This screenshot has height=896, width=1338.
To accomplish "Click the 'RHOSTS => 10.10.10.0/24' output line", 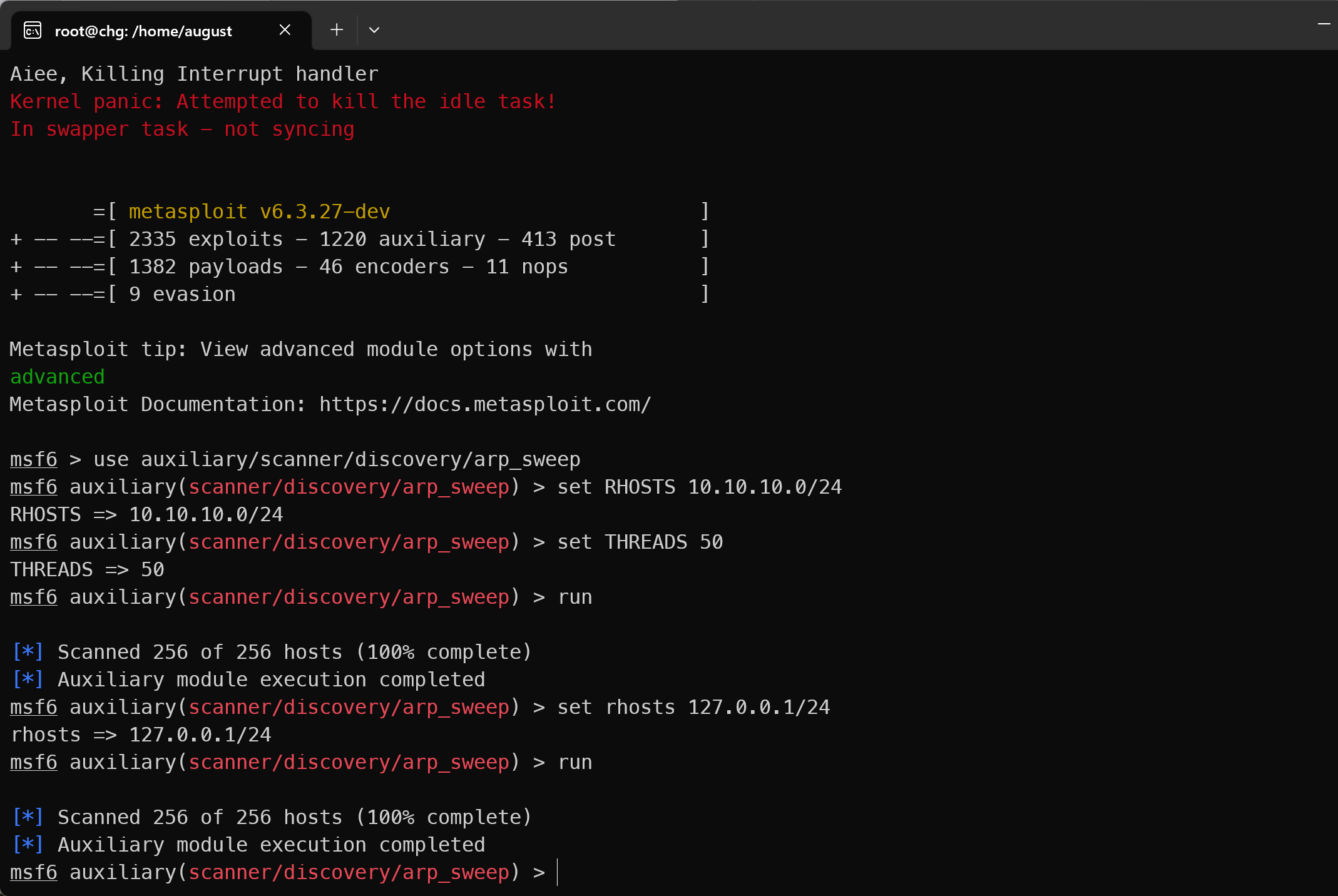I will [146, 514].
